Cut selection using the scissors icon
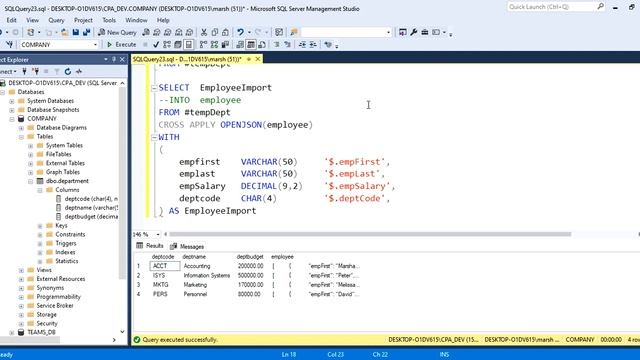Image resolution: width=640 pixels, height=360 pixels. [x=204, y=32]
